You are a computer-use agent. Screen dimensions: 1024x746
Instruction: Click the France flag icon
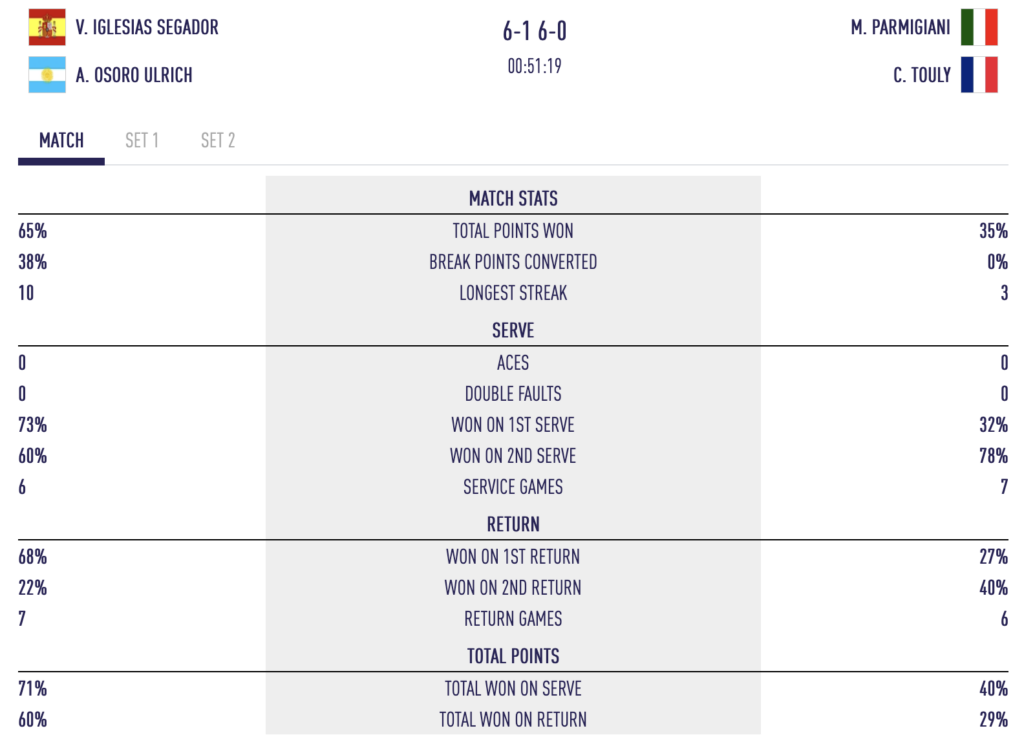(979, 75)
